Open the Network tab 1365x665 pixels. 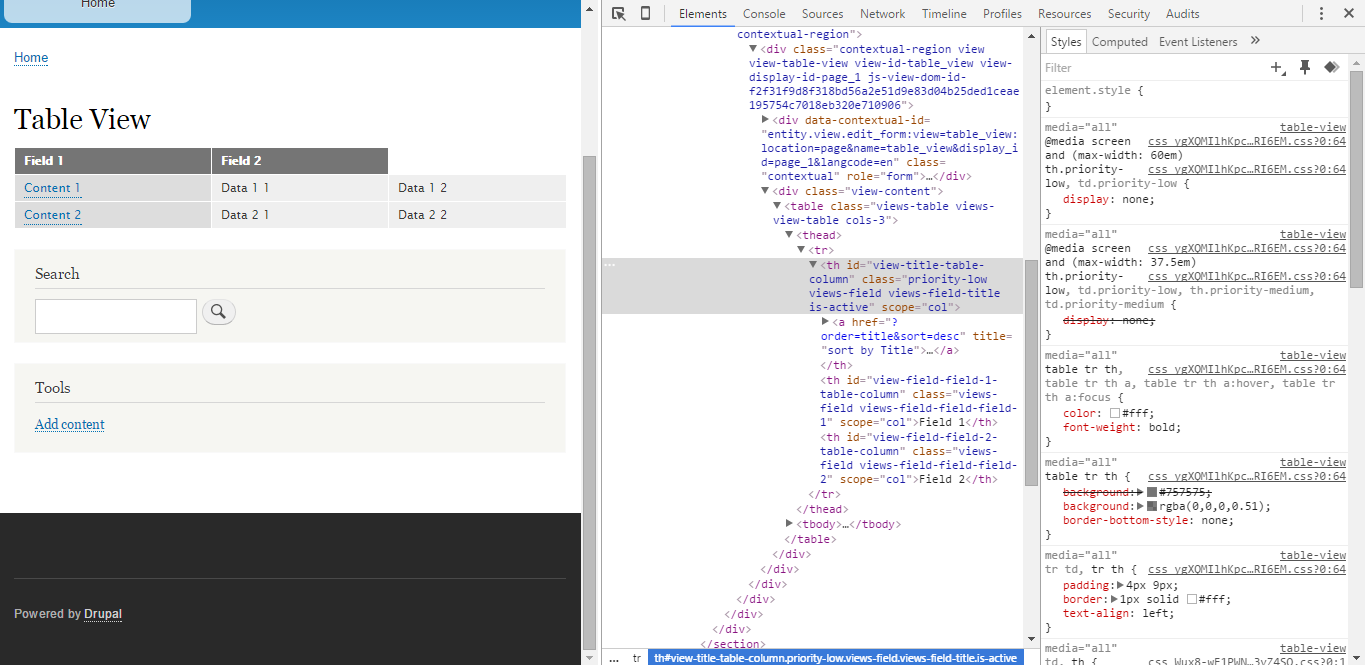click(x=882, y=14)
